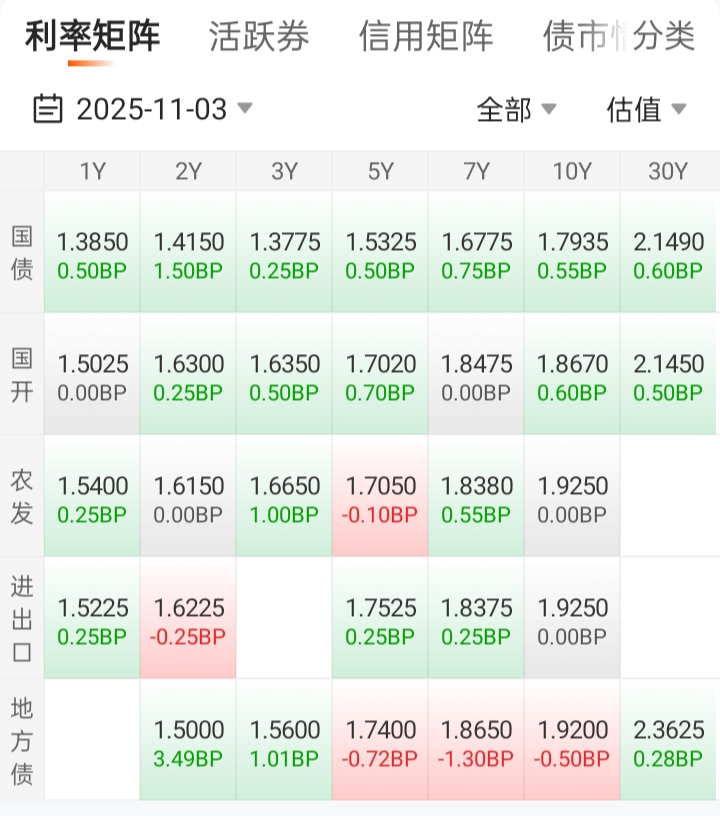Tap the 农发 row label
The image size is (720, 820).
coord(22,496)
